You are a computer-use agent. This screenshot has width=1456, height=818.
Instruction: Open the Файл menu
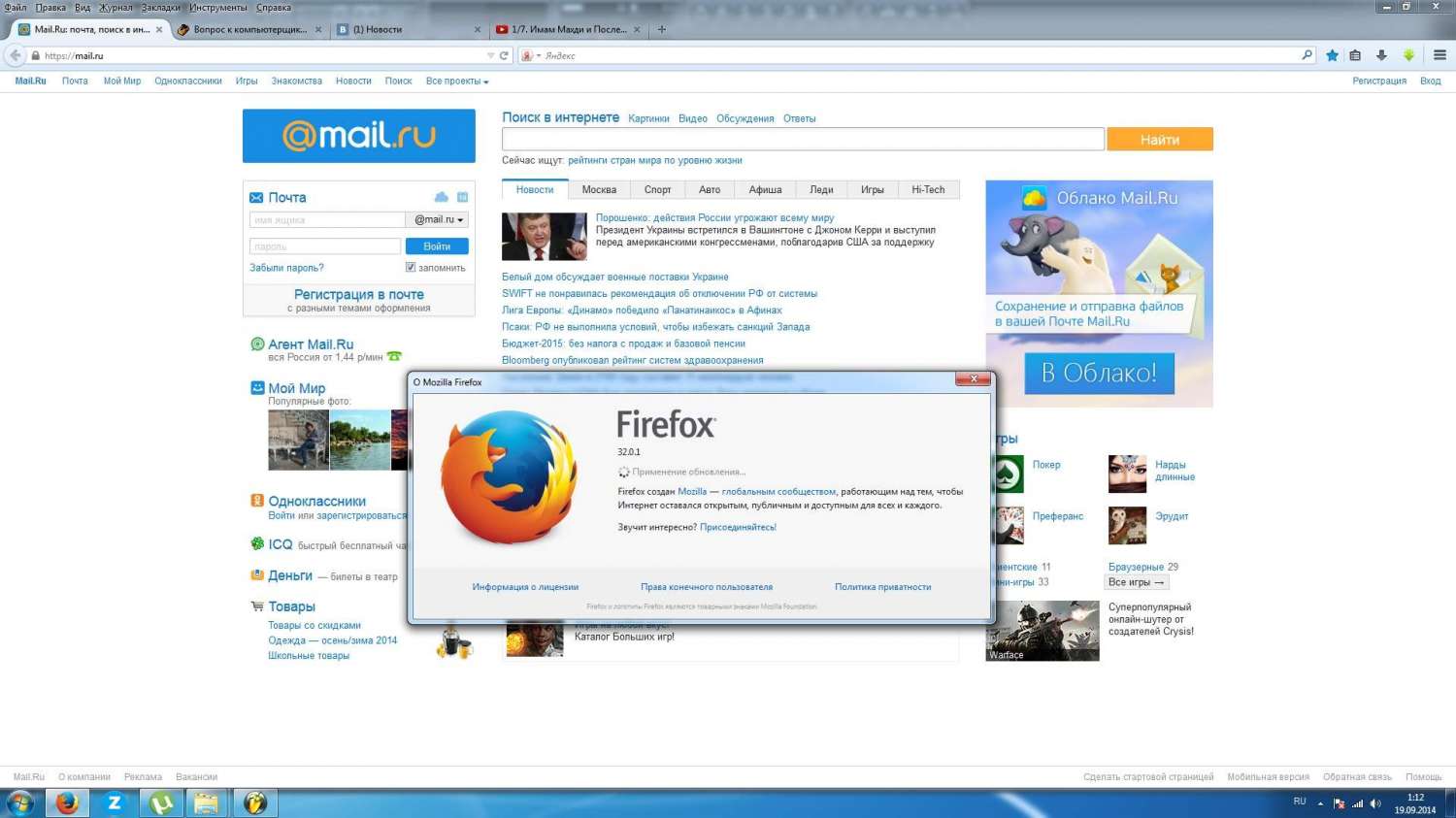tap(16, 7)
